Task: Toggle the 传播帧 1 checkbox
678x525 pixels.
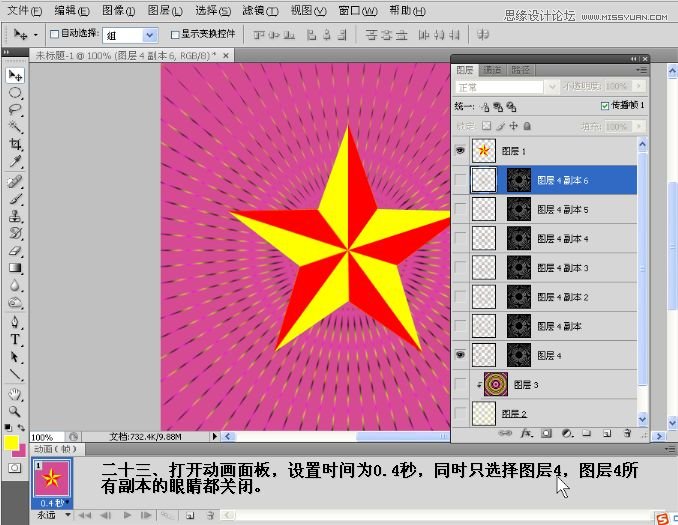Action: point(605,106)
